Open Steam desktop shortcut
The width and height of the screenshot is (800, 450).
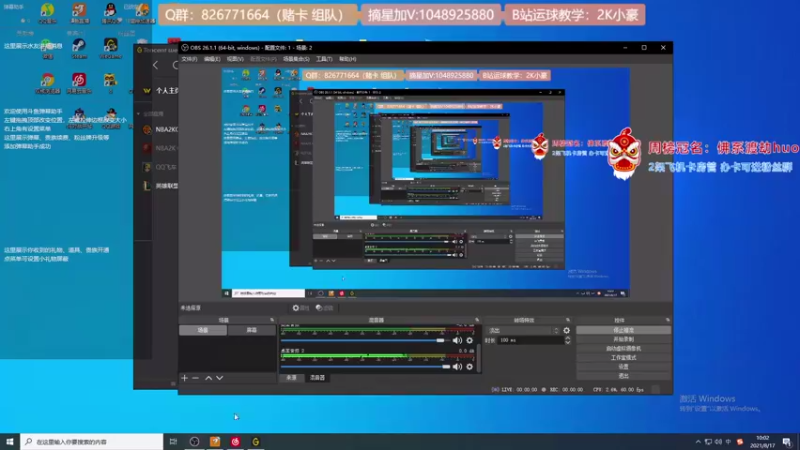tap(79, 49)
